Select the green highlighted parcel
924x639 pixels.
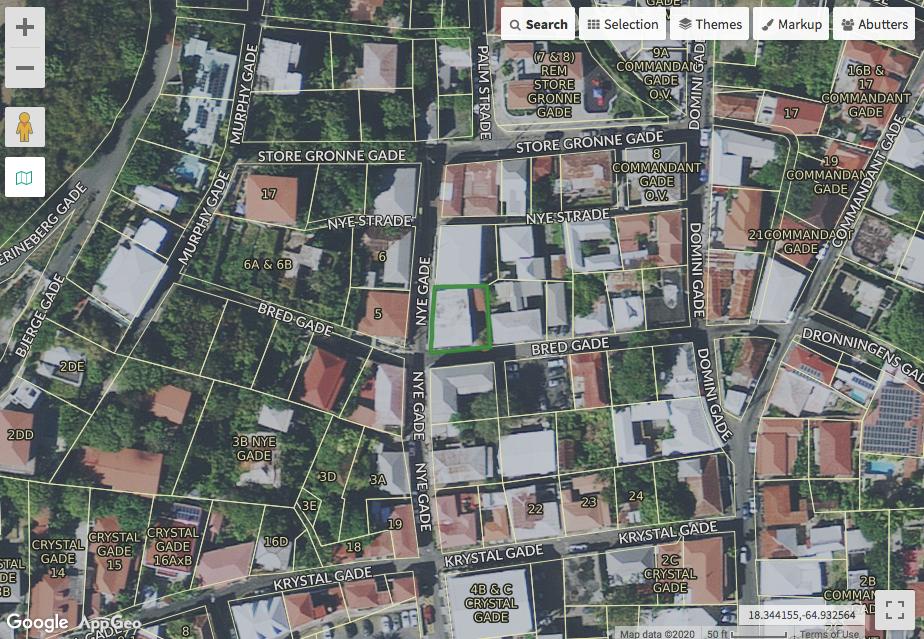click(458, 318)
